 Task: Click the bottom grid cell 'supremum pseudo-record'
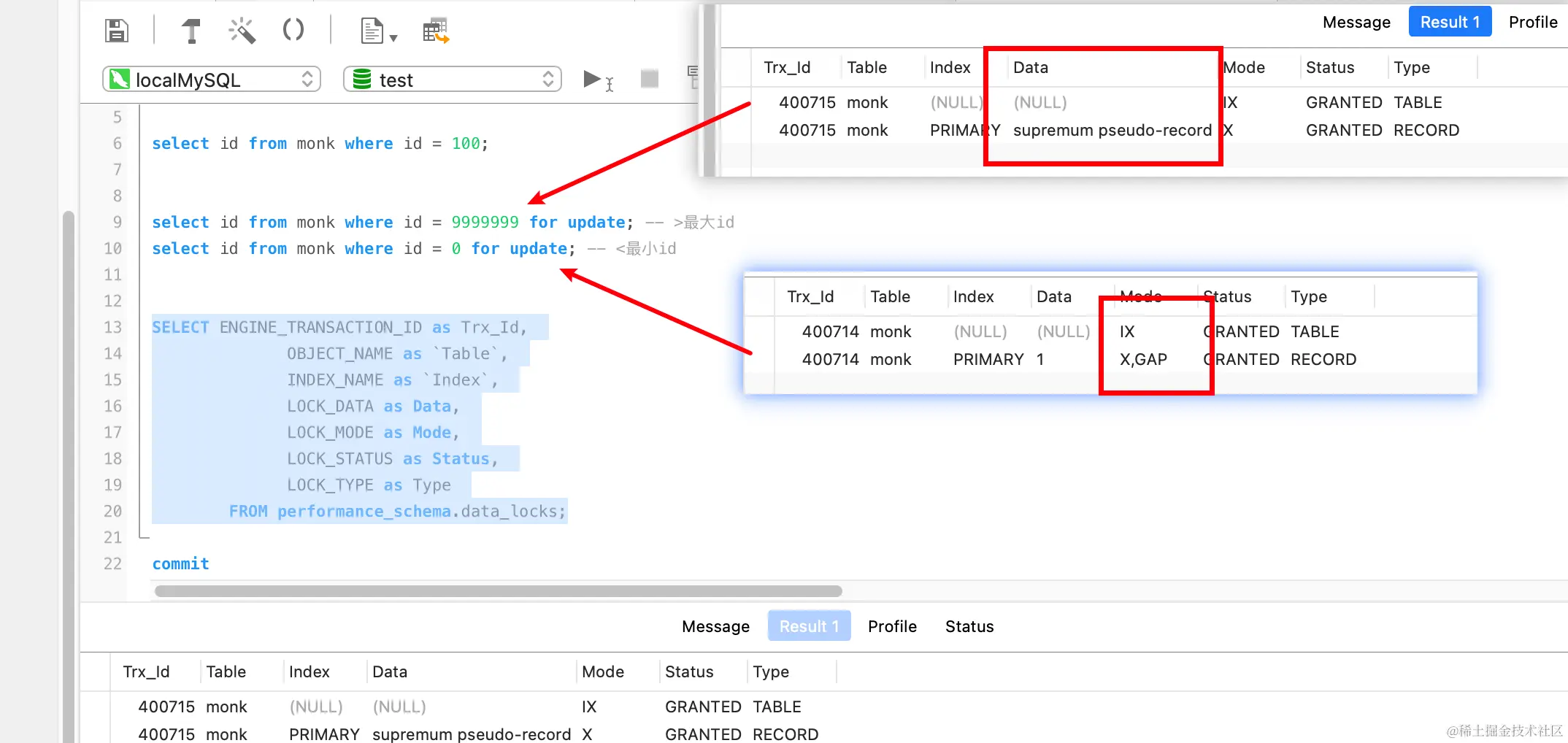(472, 734)
